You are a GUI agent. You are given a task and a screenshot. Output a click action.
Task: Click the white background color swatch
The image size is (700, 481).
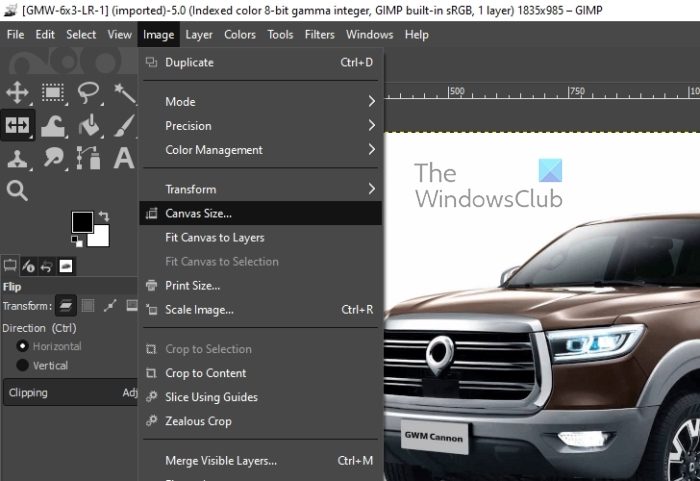102,238
